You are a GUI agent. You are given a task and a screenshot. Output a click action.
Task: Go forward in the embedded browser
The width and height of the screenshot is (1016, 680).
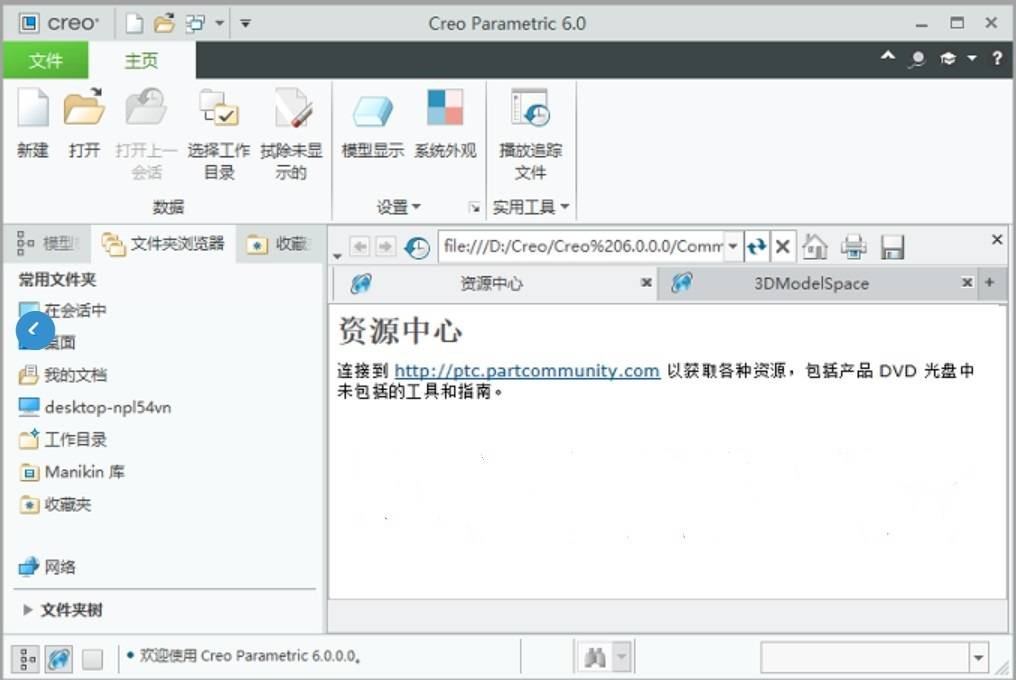tap(385, 246)
